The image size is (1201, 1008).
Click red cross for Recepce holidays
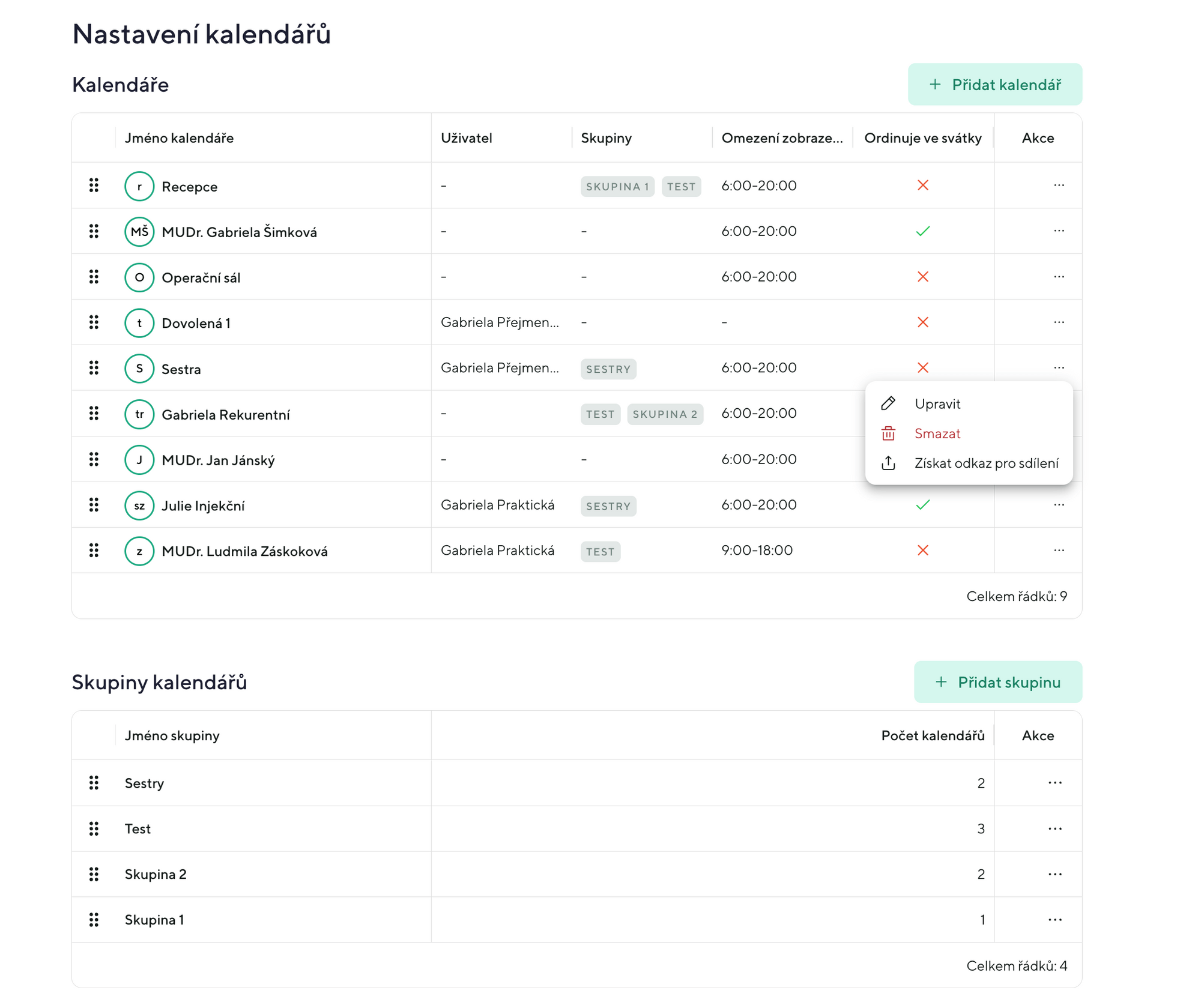[922, 186]
